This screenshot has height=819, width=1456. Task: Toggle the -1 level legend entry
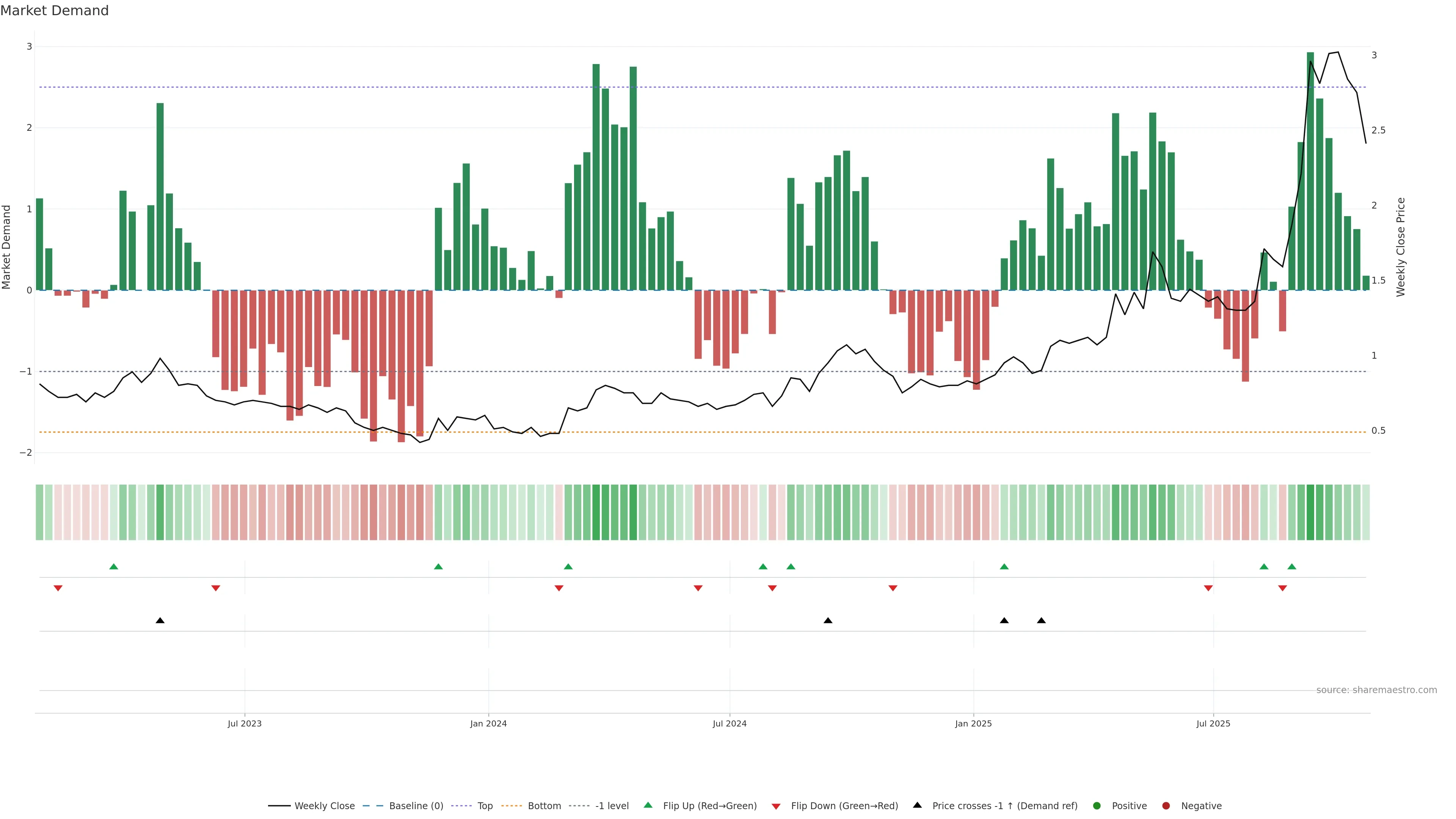(612, 806)
